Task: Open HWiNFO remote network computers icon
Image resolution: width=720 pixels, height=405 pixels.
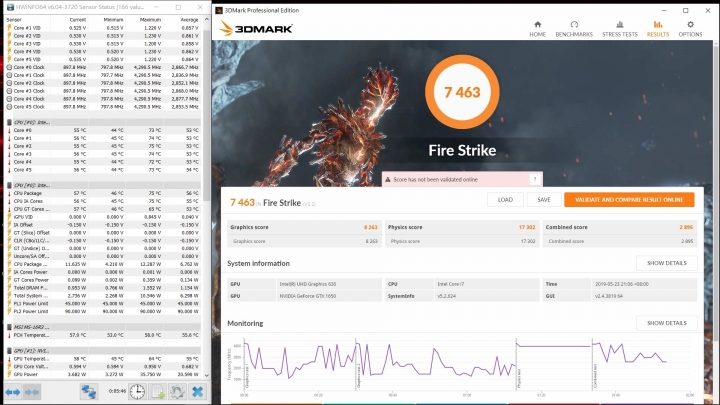Action: [x=89, y=392]
